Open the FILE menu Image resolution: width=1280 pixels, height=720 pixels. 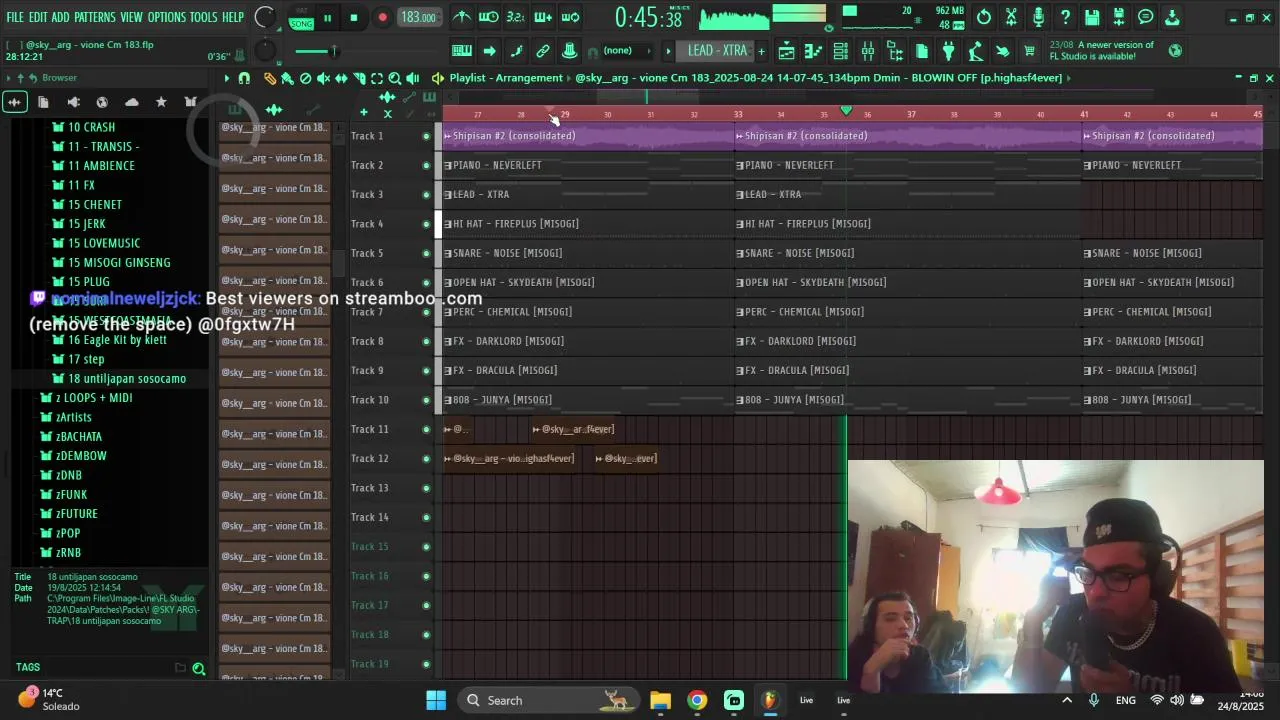tap(15, 17)
